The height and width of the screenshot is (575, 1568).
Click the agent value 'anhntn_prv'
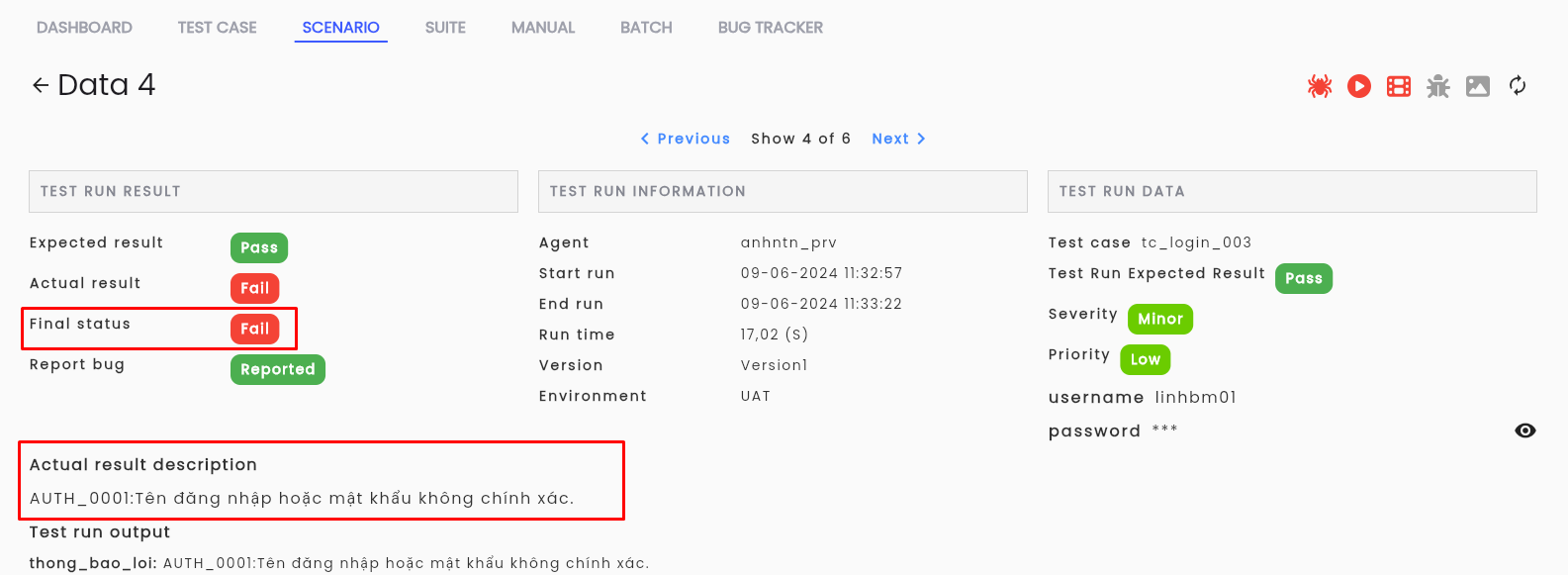tap(788, 242)
